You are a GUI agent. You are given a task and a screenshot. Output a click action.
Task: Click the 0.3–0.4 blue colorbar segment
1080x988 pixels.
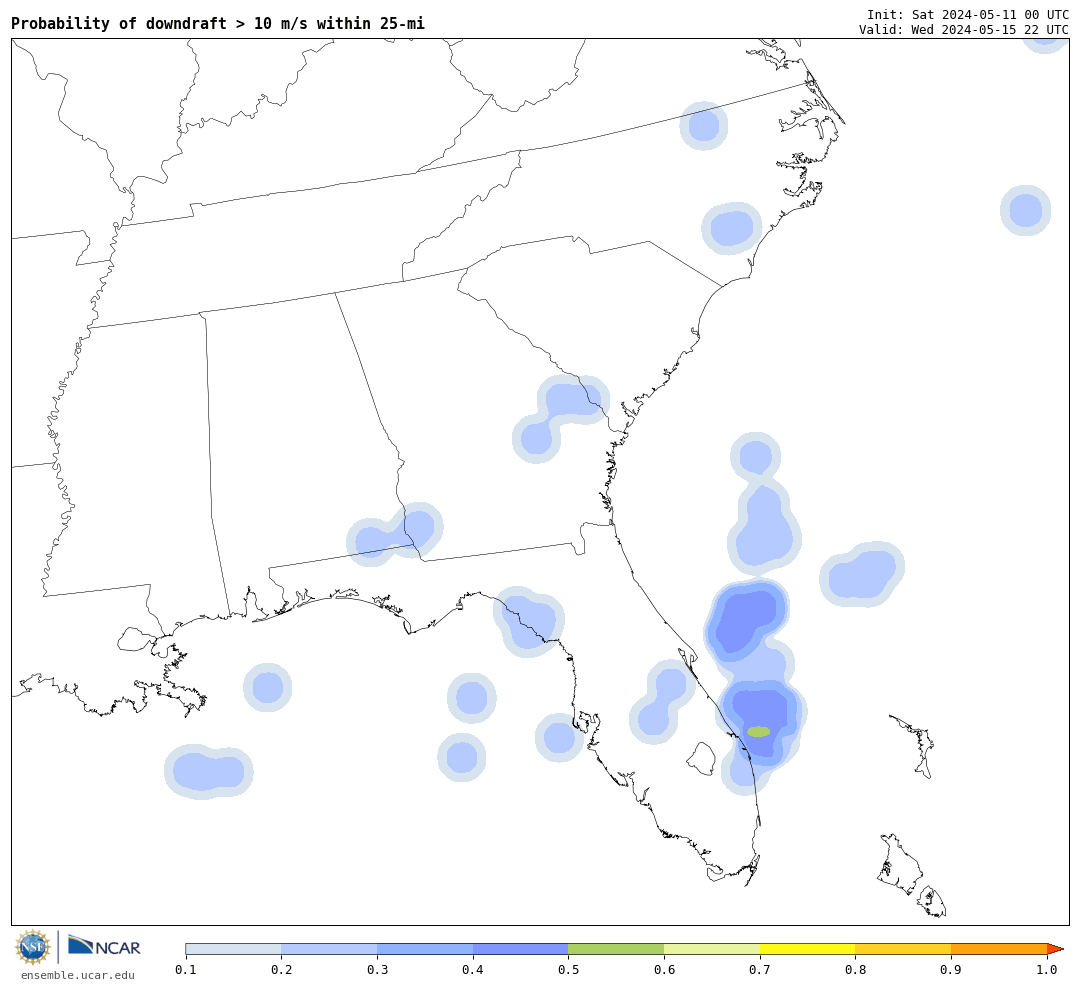pos(425,949)
